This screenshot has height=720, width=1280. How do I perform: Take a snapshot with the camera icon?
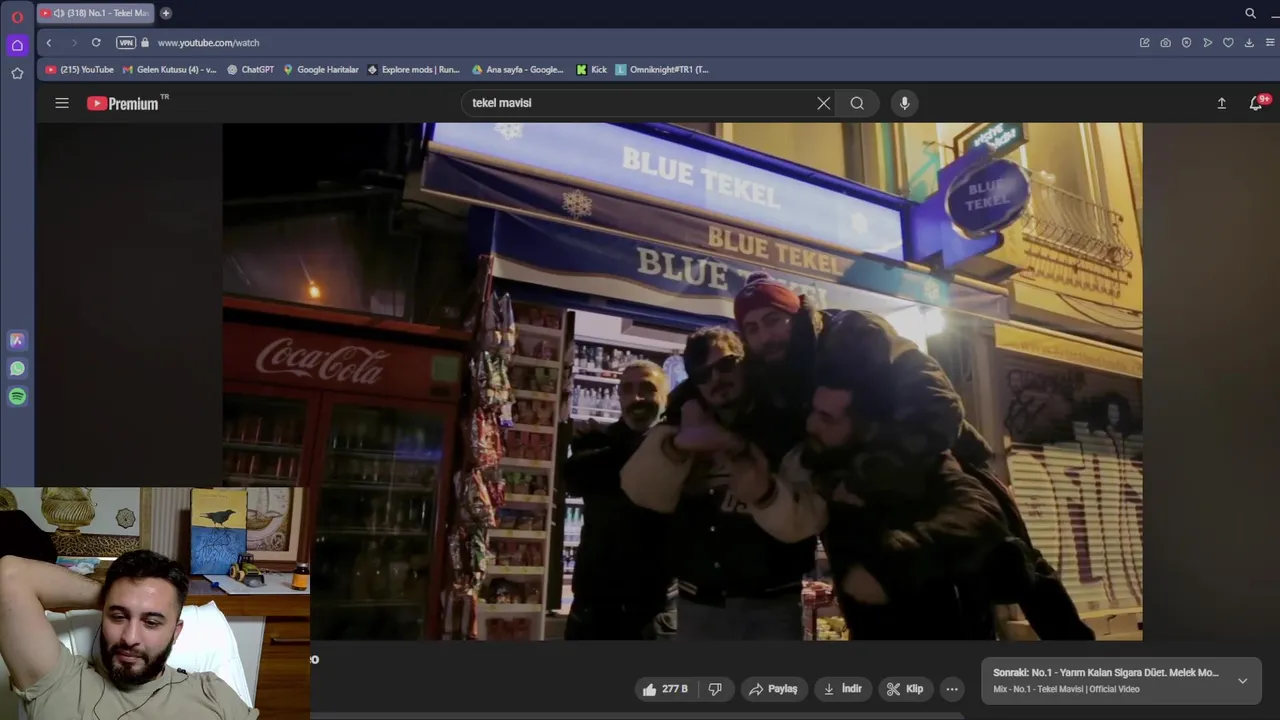pos(1165,42)
